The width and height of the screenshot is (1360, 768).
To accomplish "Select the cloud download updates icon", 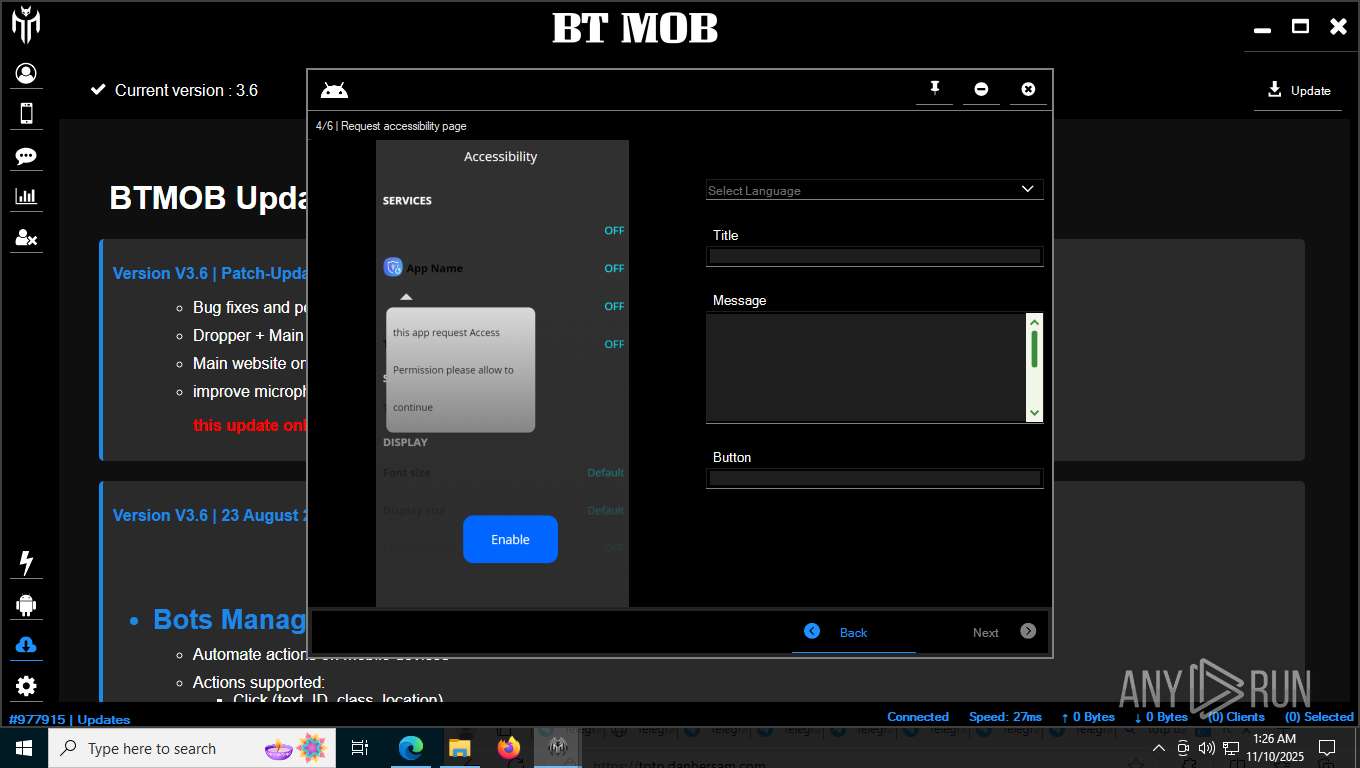I will pos(26,646).
